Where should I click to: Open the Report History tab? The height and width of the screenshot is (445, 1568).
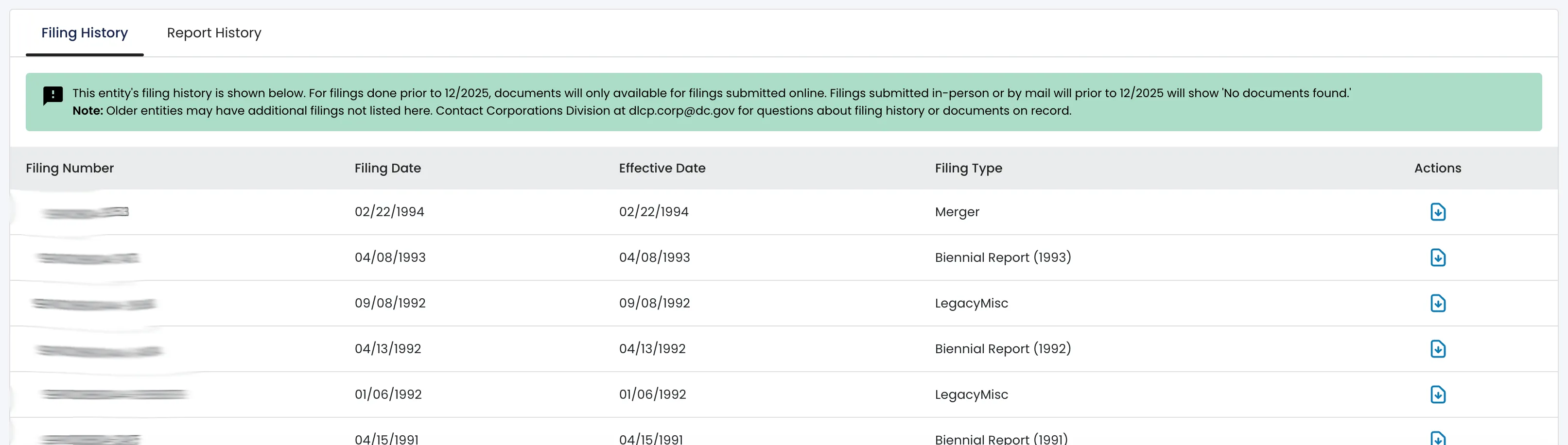[x=214, y=33]
